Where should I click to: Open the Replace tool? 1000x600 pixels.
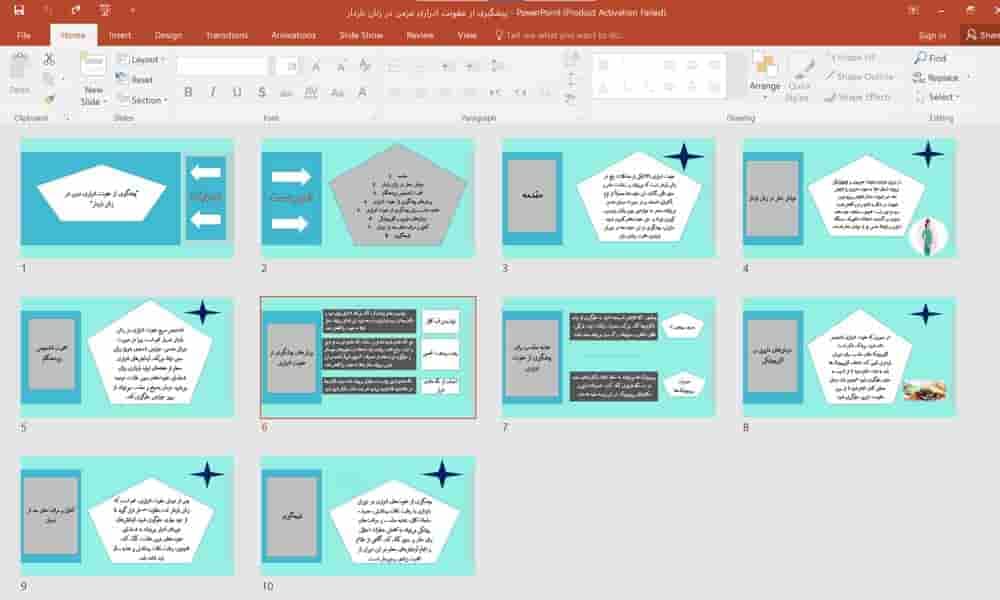936,77
